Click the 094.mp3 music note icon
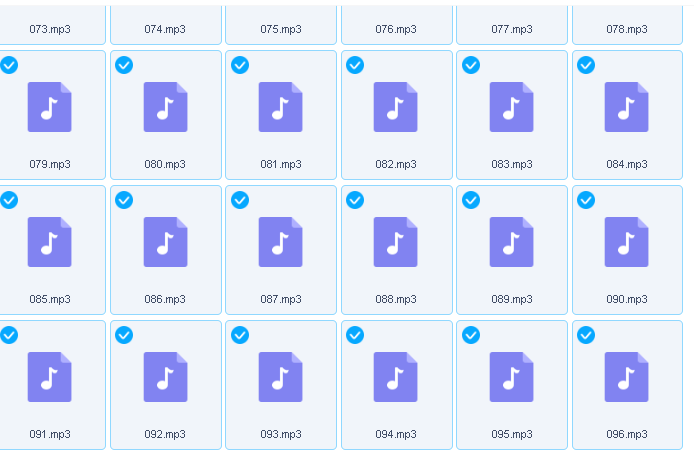This screenshot has width=694, height=454. (x=396, y=377)
